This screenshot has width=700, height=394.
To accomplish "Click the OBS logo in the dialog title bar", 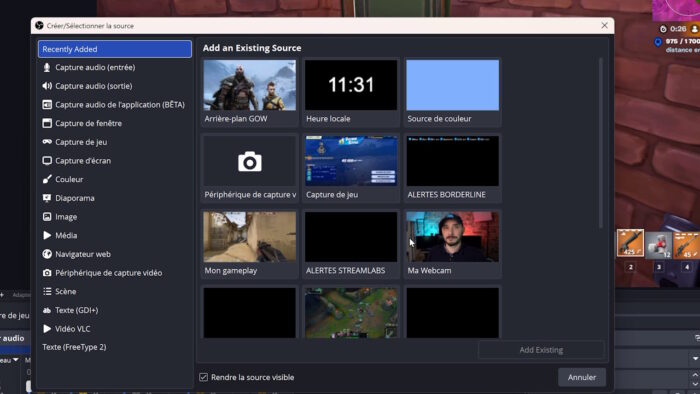I will (x=39, y=25).
